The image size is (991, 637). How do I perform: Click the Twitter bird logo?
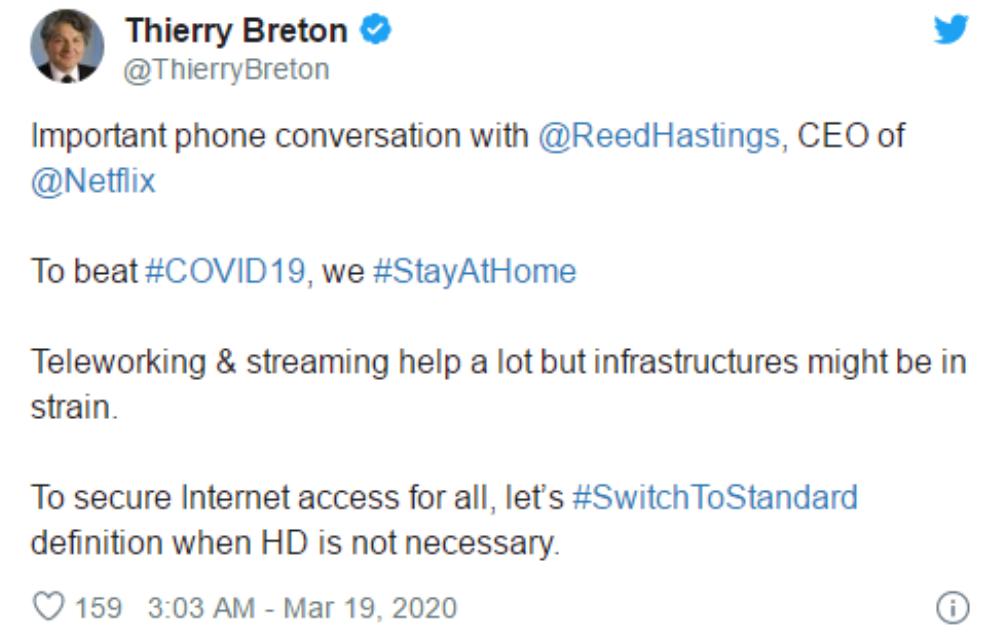[951, 30]
